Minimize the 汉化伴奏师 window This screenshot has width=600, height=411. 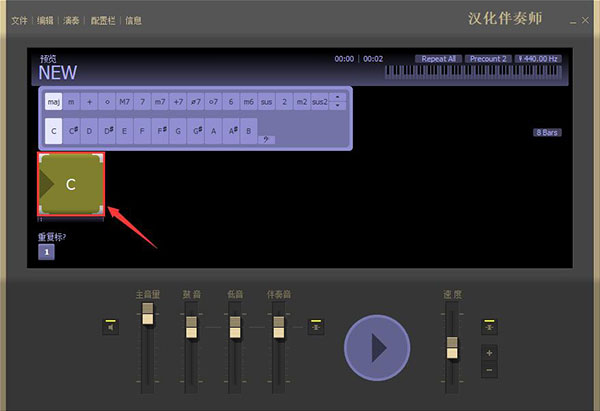tap(573, 21)
